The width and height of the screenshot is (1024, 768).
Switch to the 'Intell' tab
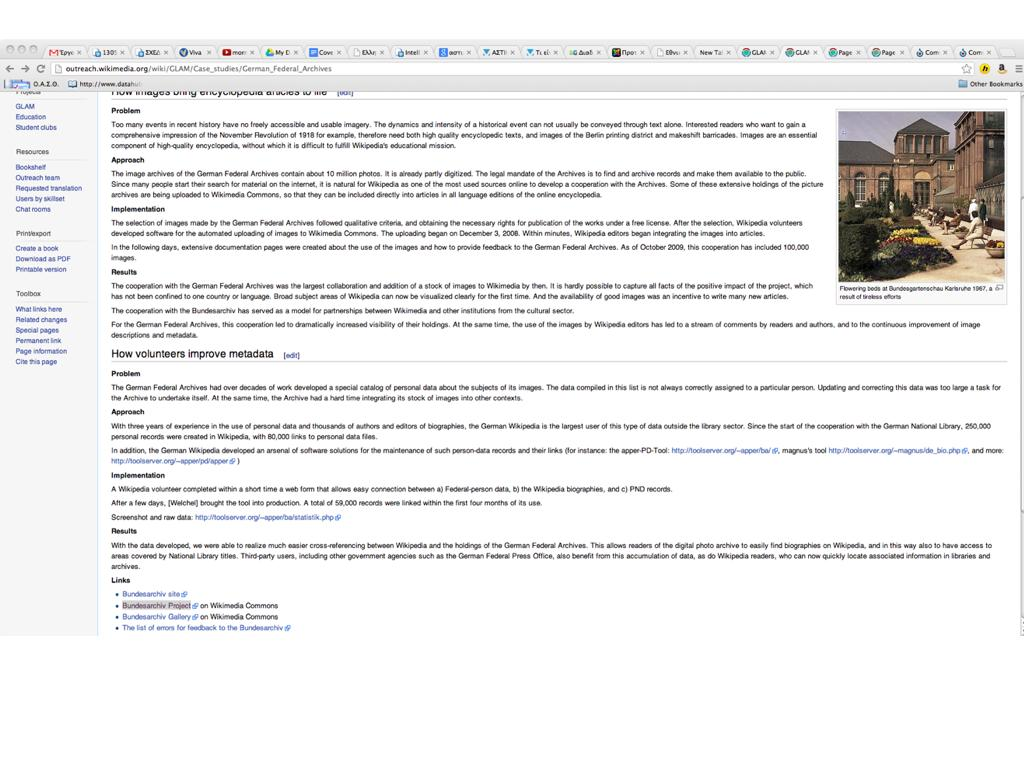coord(411,52)
